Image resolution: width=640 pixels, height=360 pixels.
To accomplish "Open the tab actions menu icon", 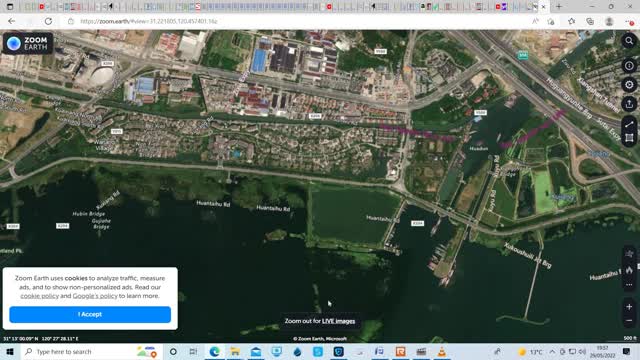I will (10, 7).
